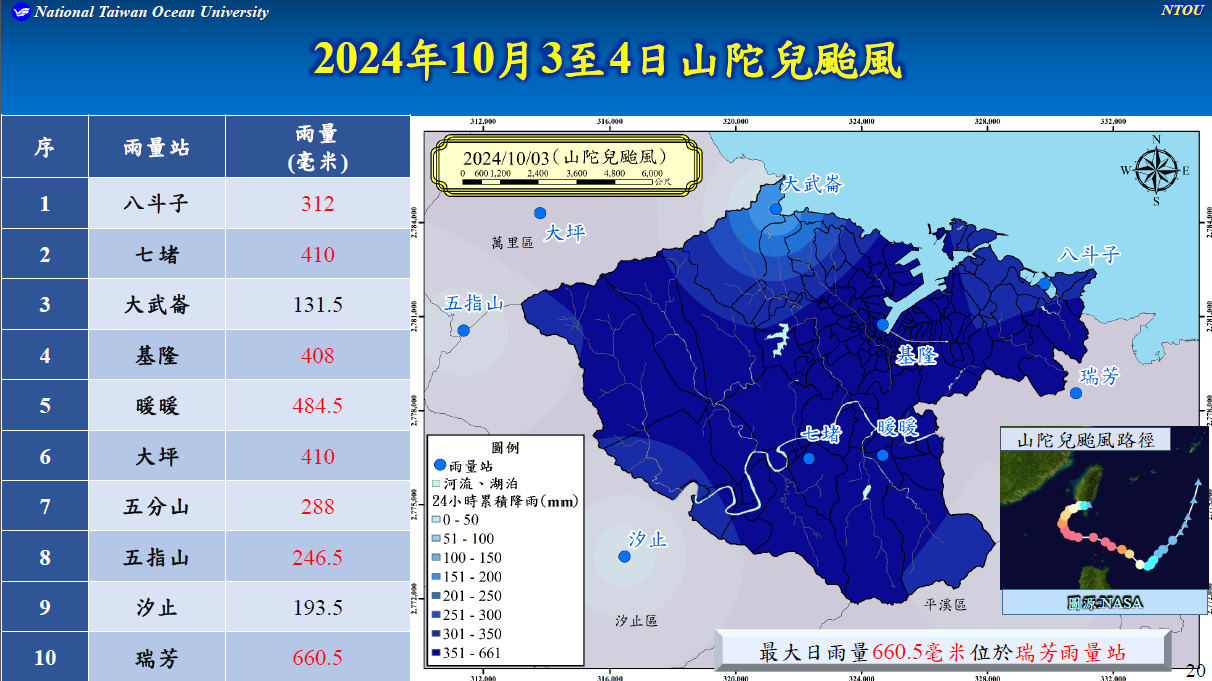
Task: Select the 大武崙 station dot on map
Action: [776, 209]
